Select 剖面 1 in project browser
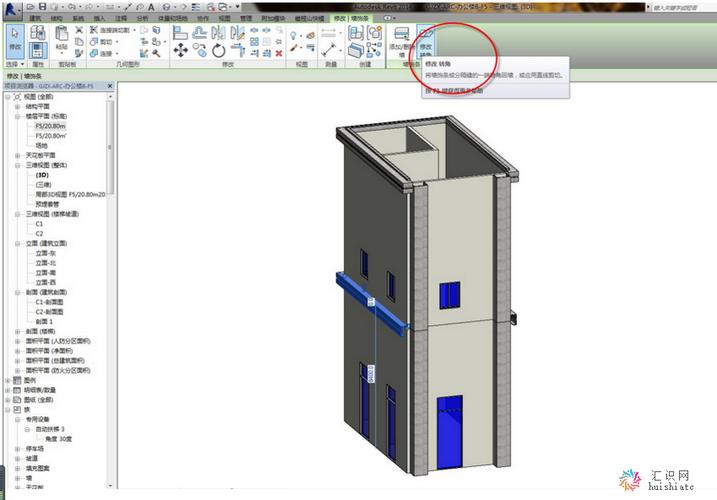This screenshot has height=500, width=717. coord(44,322)
